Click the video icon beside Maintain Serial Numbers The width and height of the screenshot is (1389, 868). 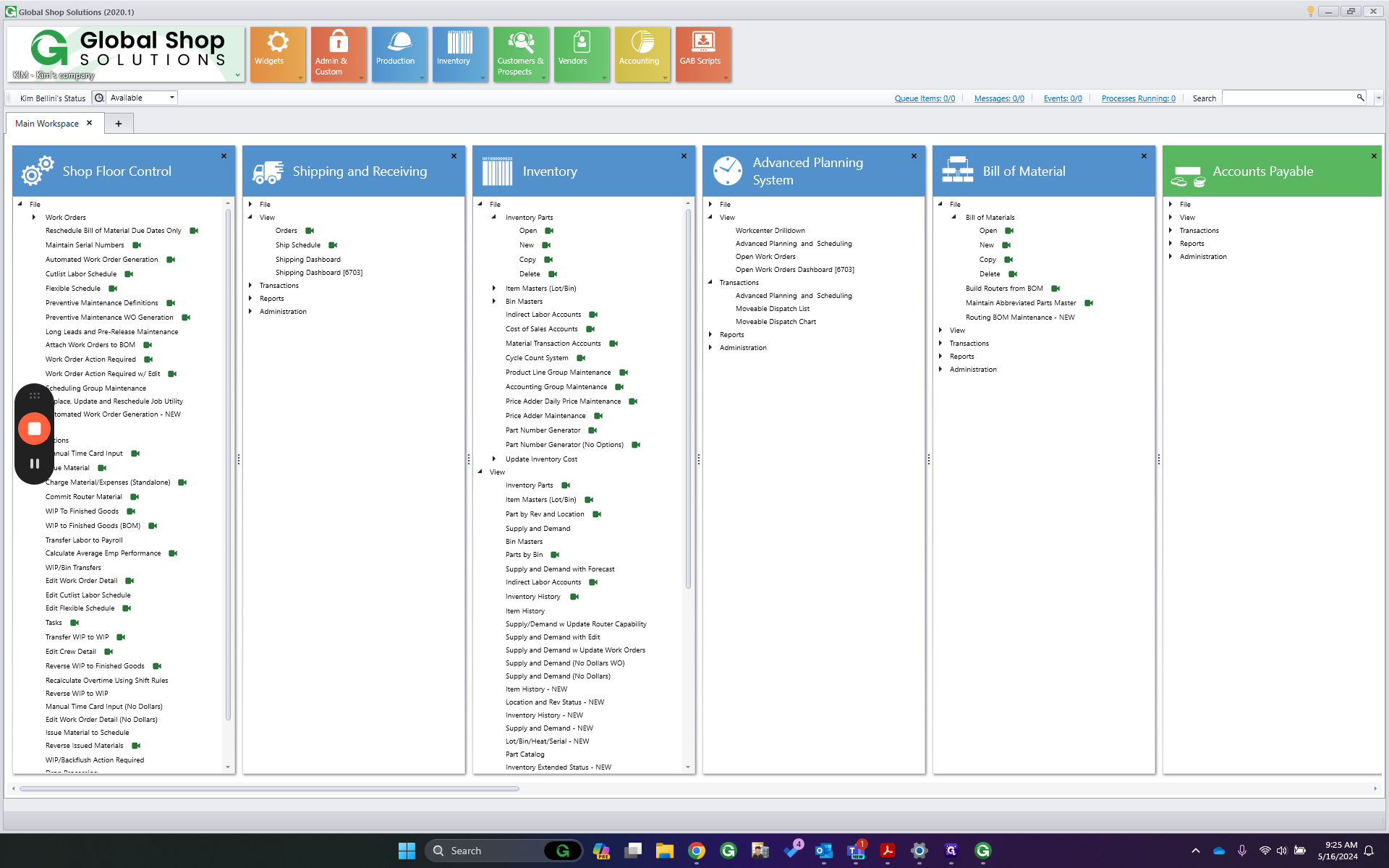point(137,245)
